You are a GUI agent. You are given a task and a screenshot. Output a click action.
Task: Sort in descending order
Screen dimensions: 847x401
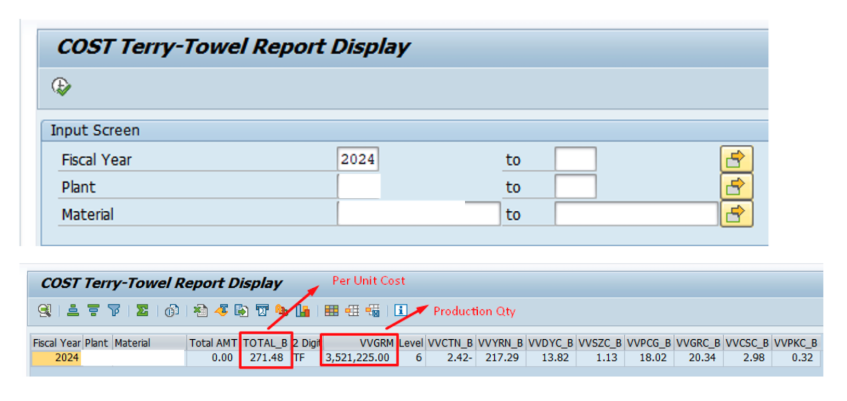point(93,310)
